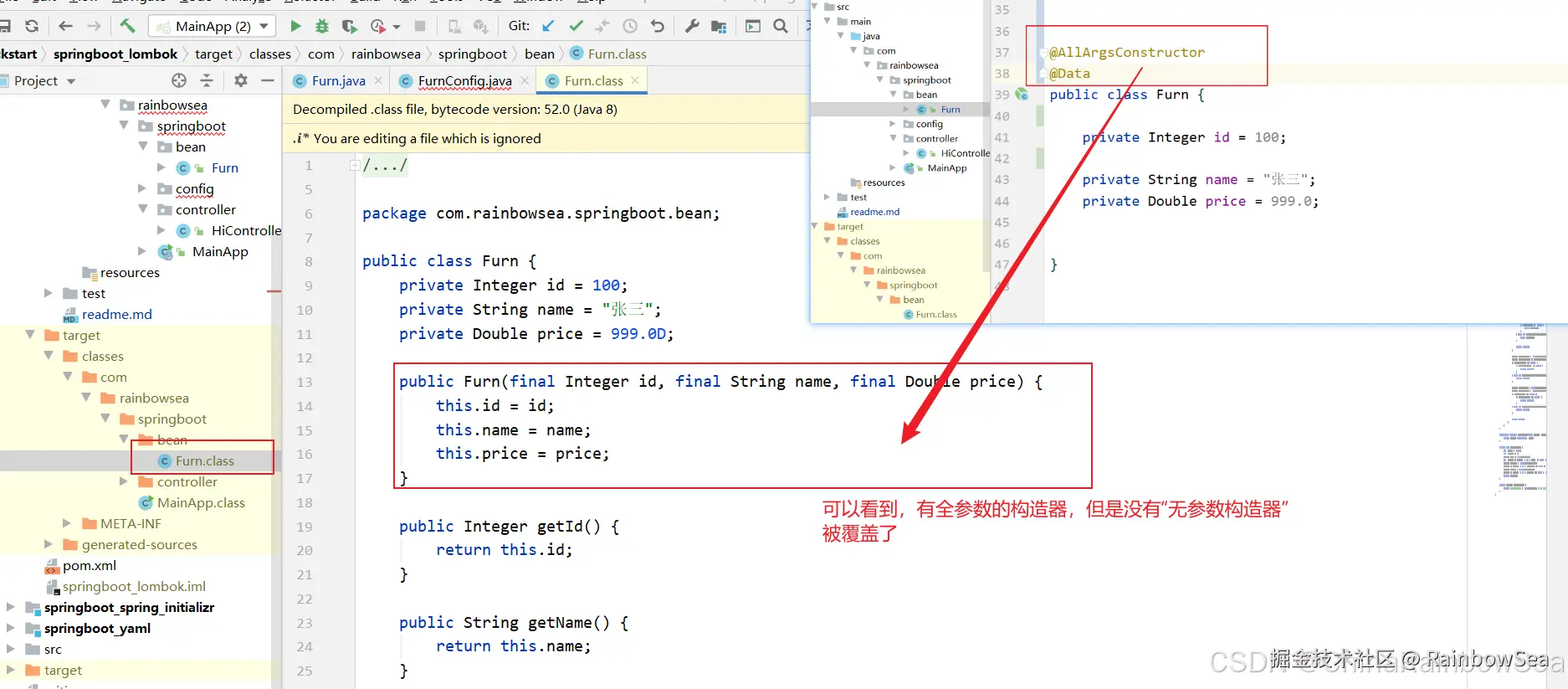The width and height of the screenshot is (1568, 689).
Task: Click the Synchronize/reload icon in toolbar
Action: 32,26
